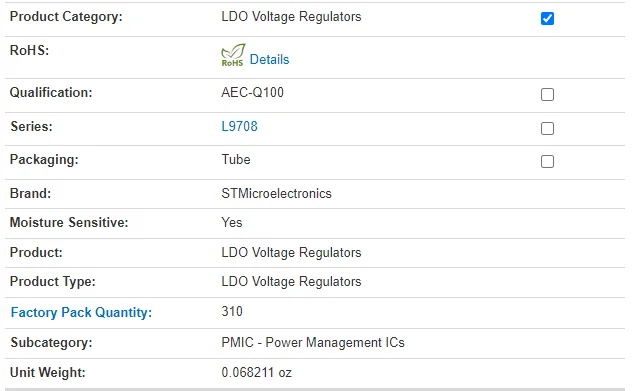Click the 310 quantity value
The width and height of the screenshot is (632, 391).
(x=232, y=311)
